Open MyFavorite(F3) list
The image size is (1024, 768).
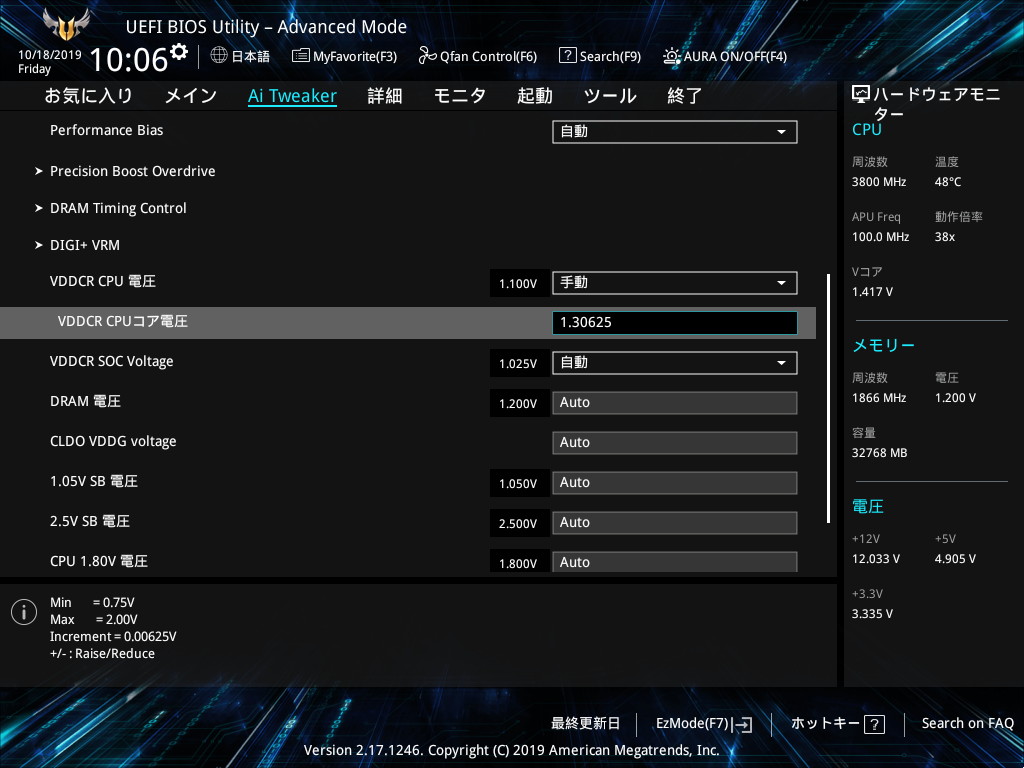344,56
